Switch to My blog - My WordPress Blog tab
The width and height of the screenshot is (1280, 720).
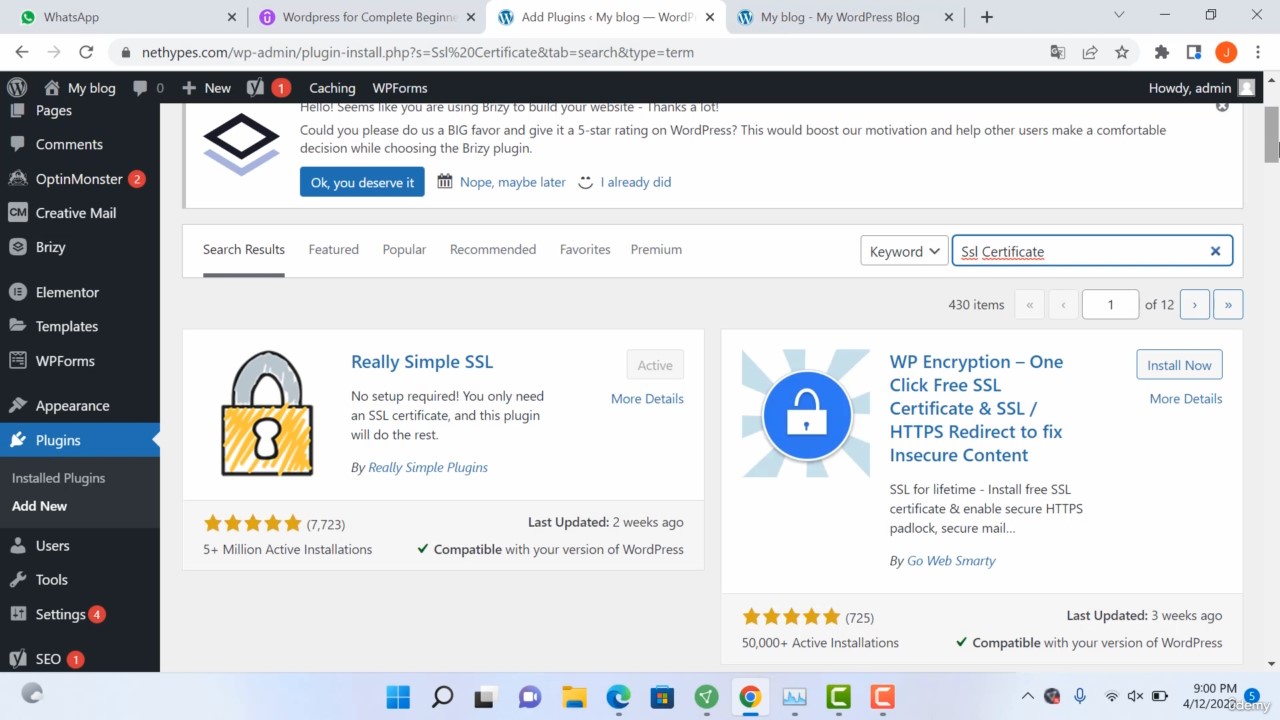pyautogui.click(x=845, y=17)
